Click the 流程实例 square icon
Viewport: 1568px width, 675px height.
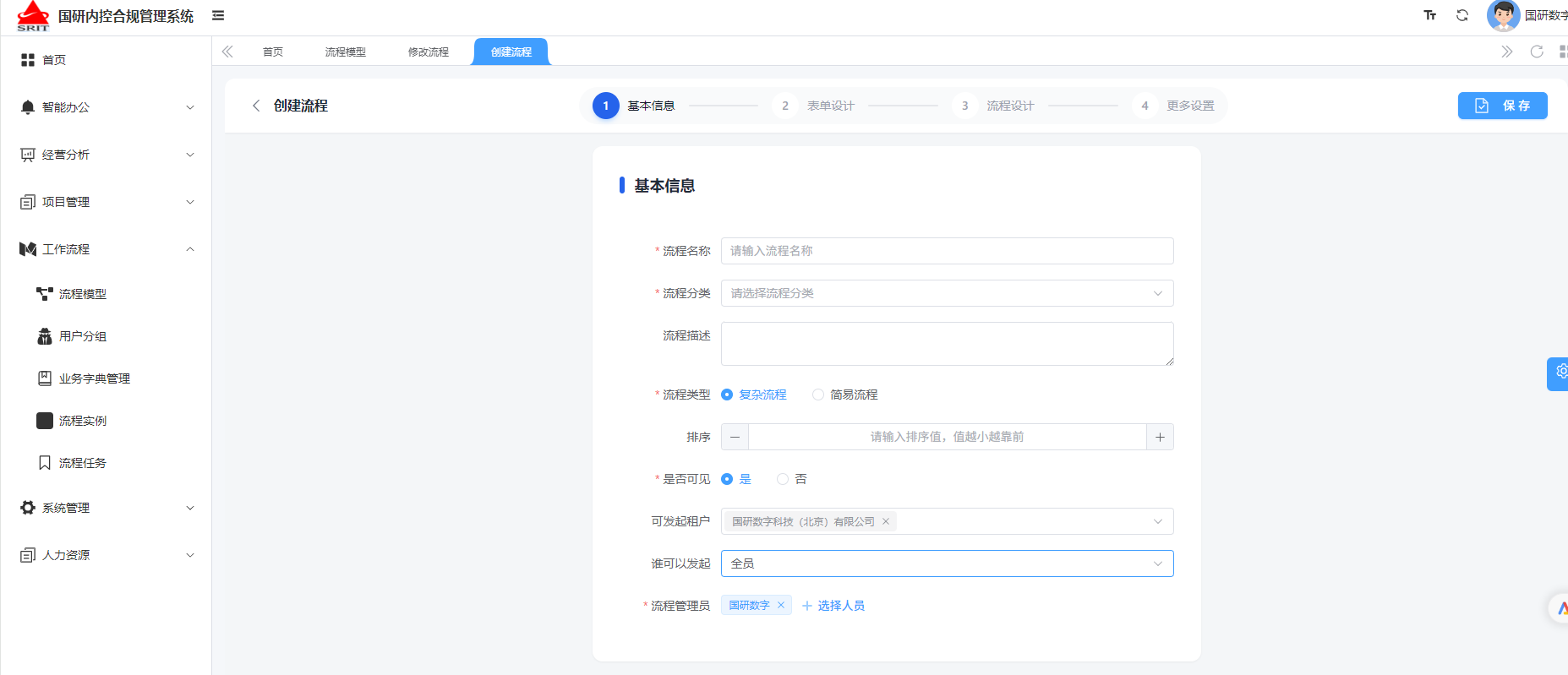[x=45, y=421]
